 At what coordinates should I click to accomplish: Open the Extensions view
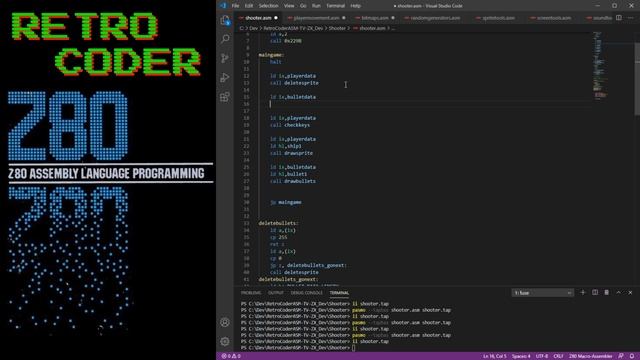tap(225, 97)
